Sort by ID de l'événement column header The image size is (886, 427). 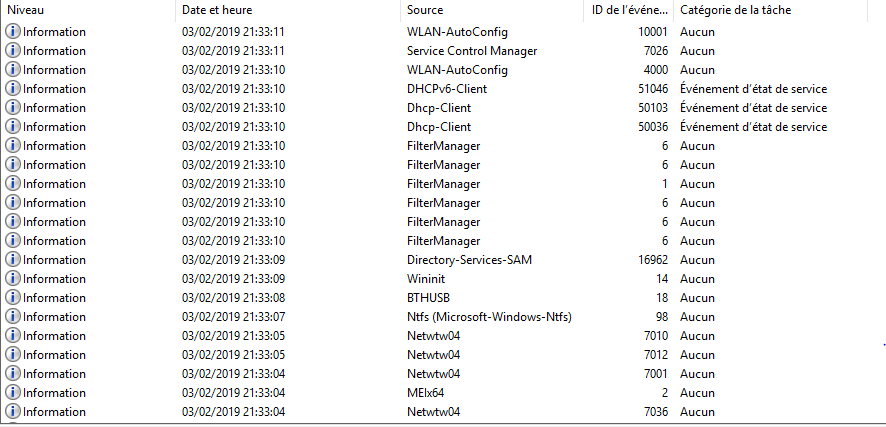(629, 10)
